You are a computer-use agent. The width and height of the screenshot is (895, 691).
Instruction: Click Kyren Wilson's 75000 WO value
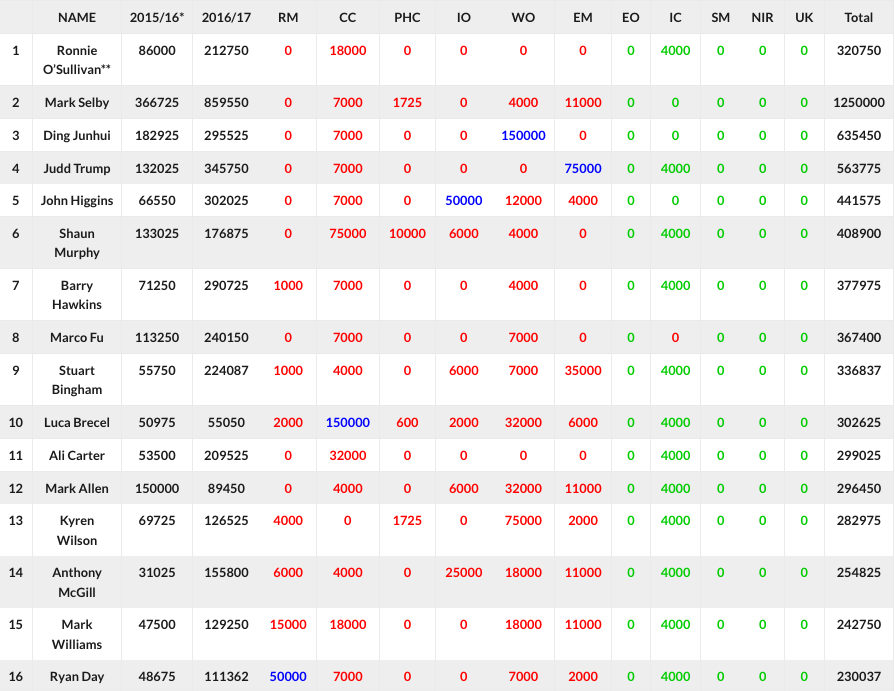coord(523,520)
